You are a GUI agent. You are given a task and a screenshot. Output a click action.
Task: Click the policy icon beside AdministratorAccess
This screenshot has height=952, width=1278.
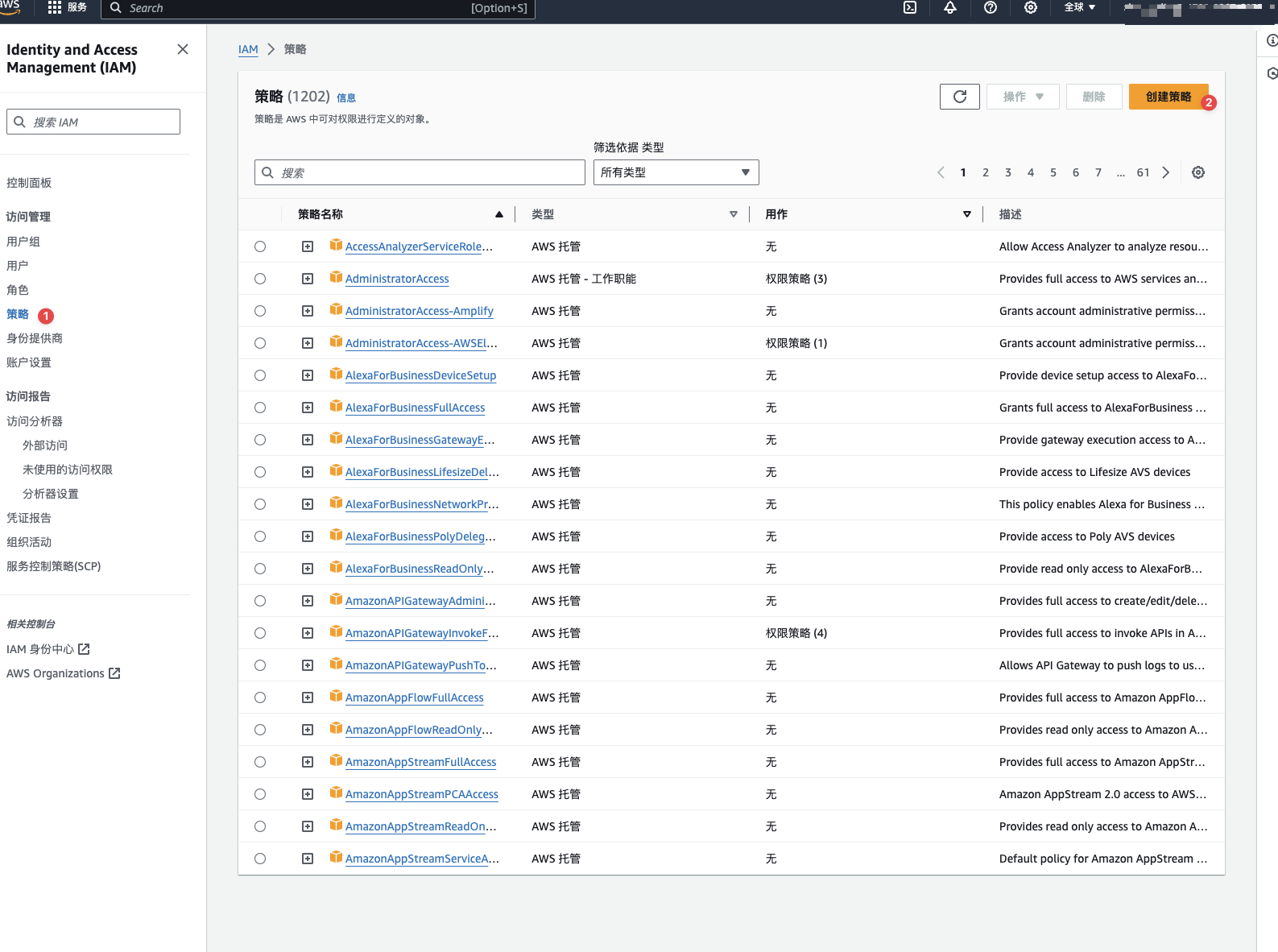(x=336, y=278)
